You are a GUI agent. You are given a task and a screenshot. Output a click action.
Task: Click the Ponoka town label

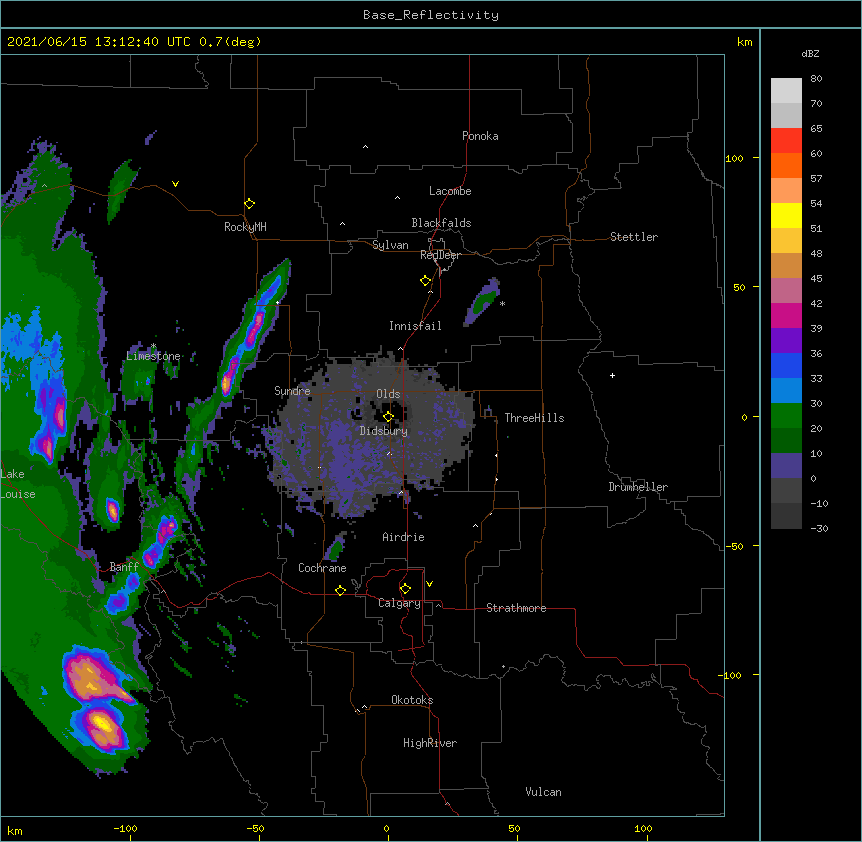pyautogui.click(x=480, y=136)
